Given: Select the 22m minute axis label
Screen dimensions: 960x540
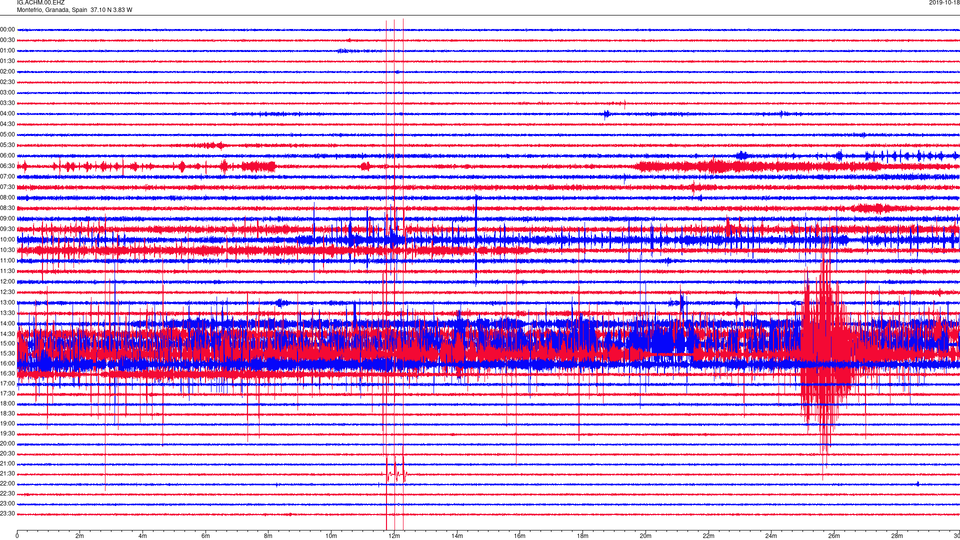Looking at the screenshot, I should (x=708, y=536).
